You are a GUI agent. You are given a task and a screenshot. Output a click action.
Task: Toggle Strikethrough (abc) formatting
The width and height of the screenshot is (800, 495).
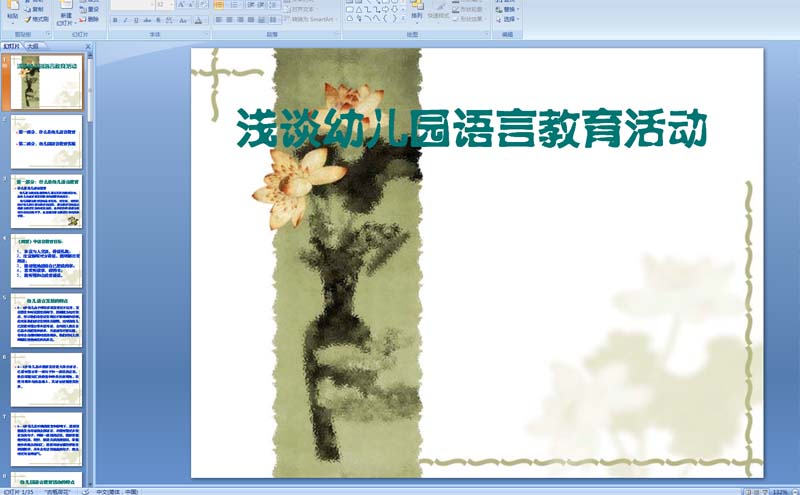tap(147, 20)
